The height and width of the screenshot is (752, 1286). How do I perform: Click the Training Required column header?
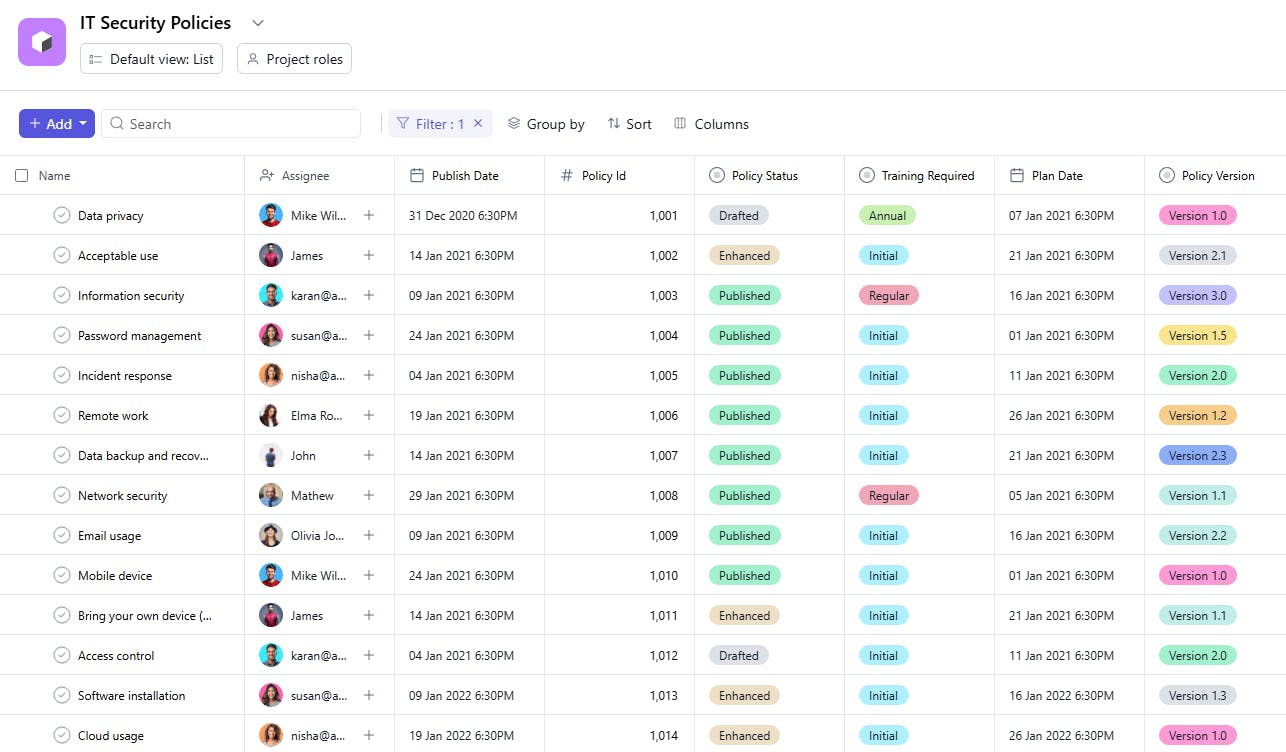917,175
